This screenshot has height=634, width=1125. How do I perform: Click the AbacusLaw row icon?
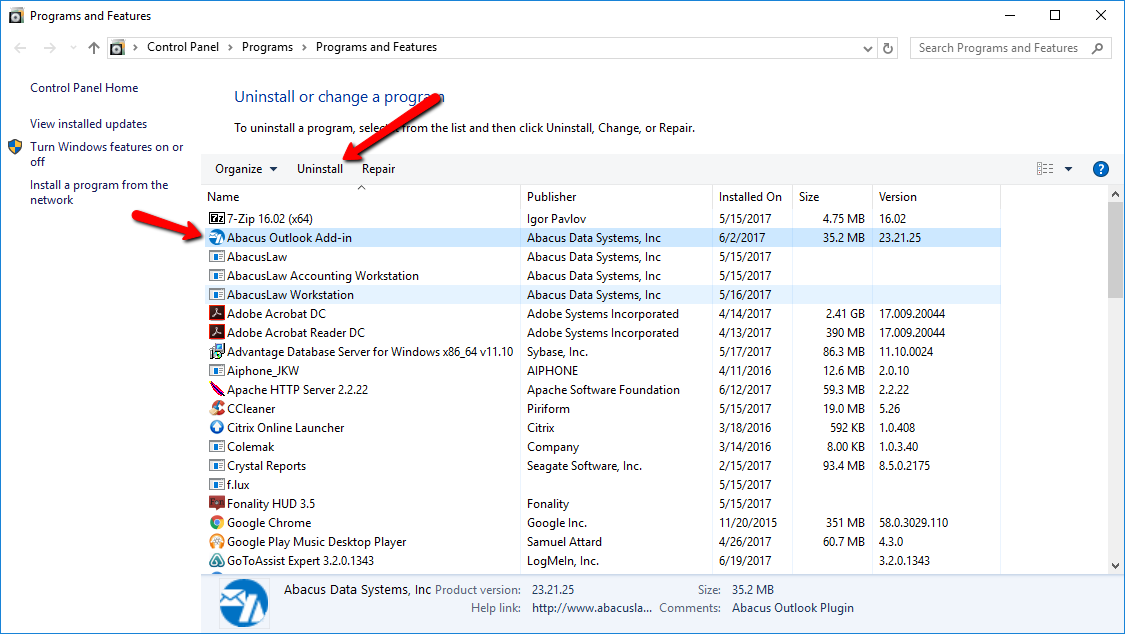(x=217, y=257)
